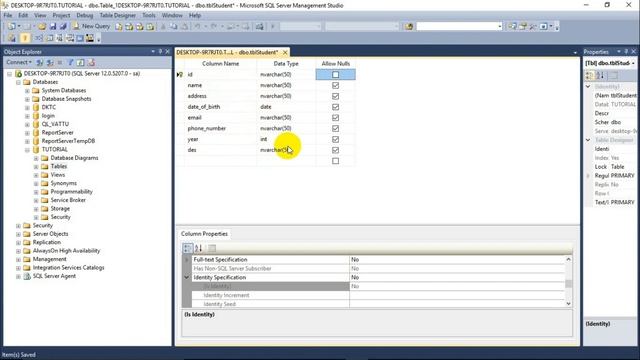Close the dbo.tblStudent document tab
640x360 pixels.
[x=285, y=52]
